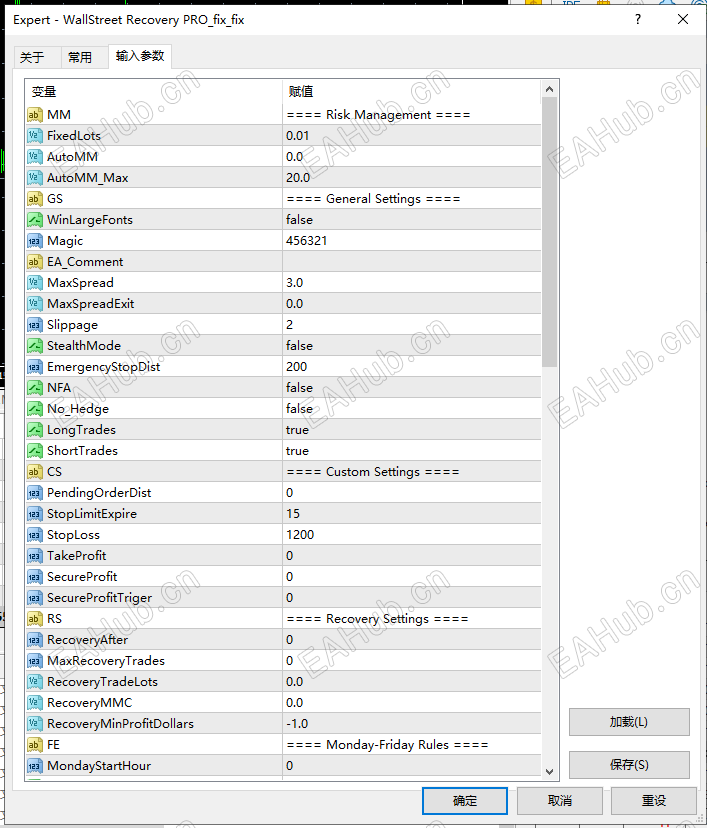Click the icon beside RecoveryMinProfitDollars

coord(34,723)
